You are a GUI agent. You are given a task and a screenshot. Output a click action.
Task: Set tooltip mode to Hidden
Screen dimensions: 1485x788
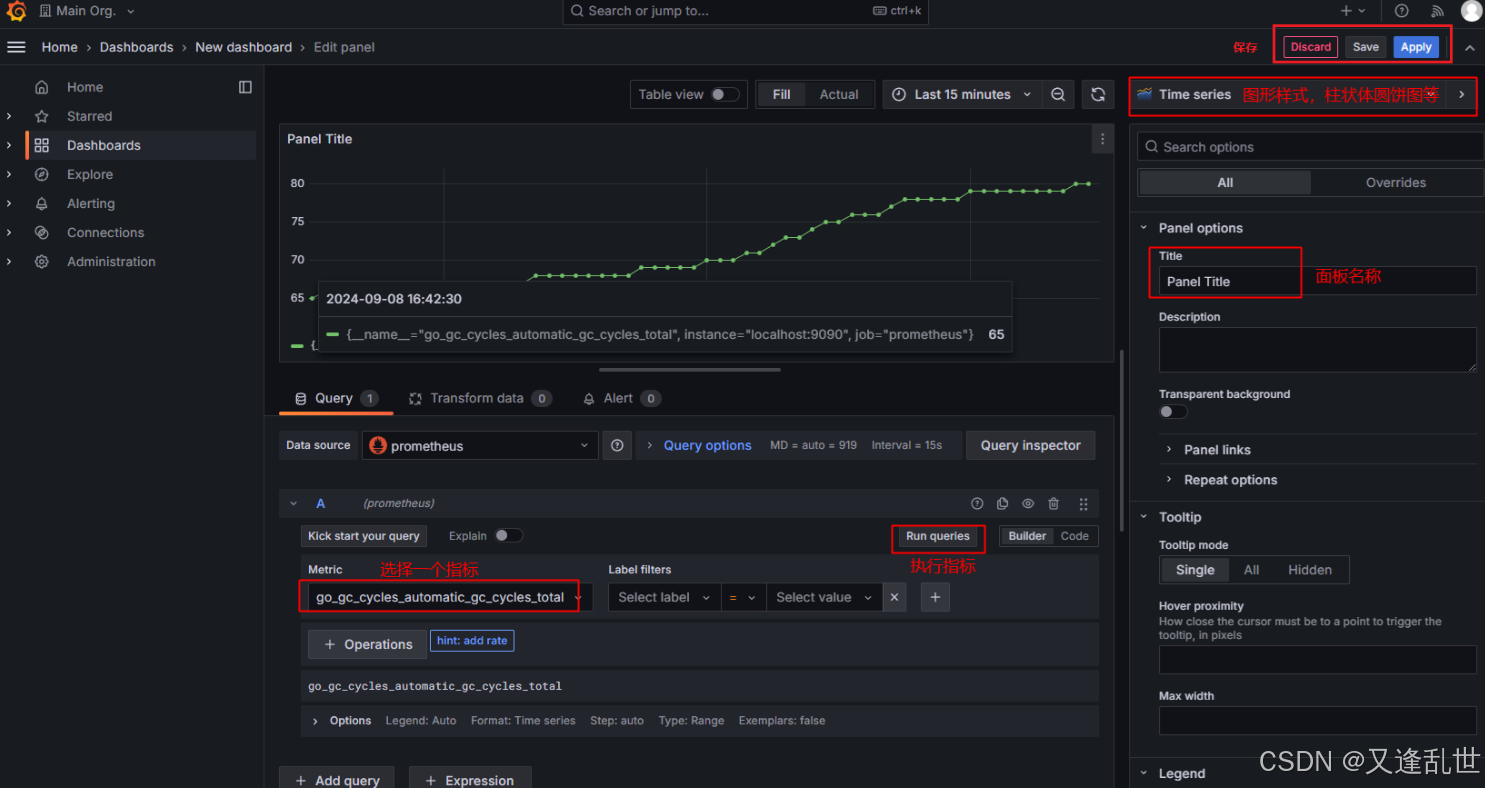(1309, 570)
